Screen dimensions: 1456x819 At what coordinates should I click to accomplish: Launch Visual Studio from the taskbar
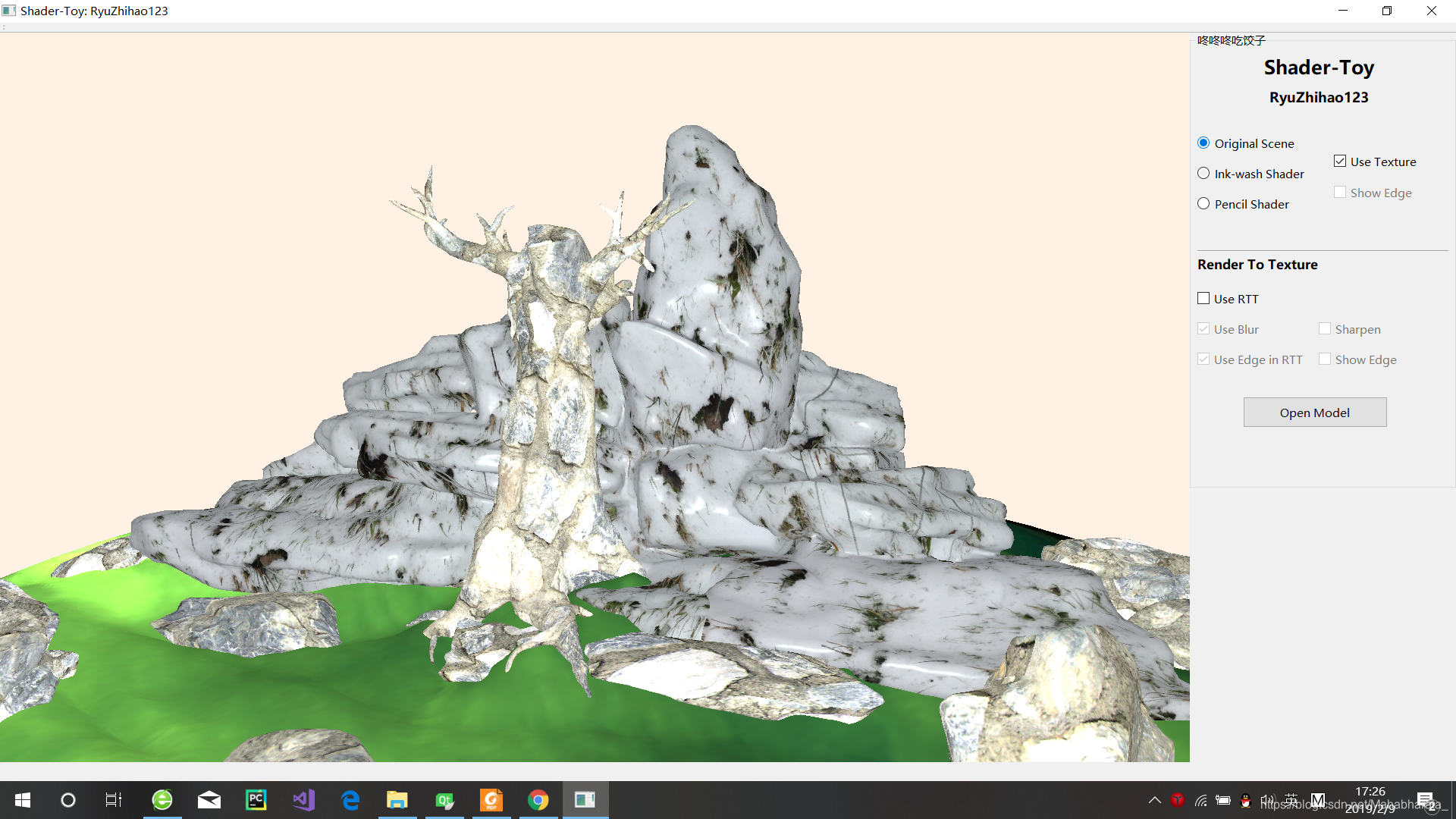[303, 800]
